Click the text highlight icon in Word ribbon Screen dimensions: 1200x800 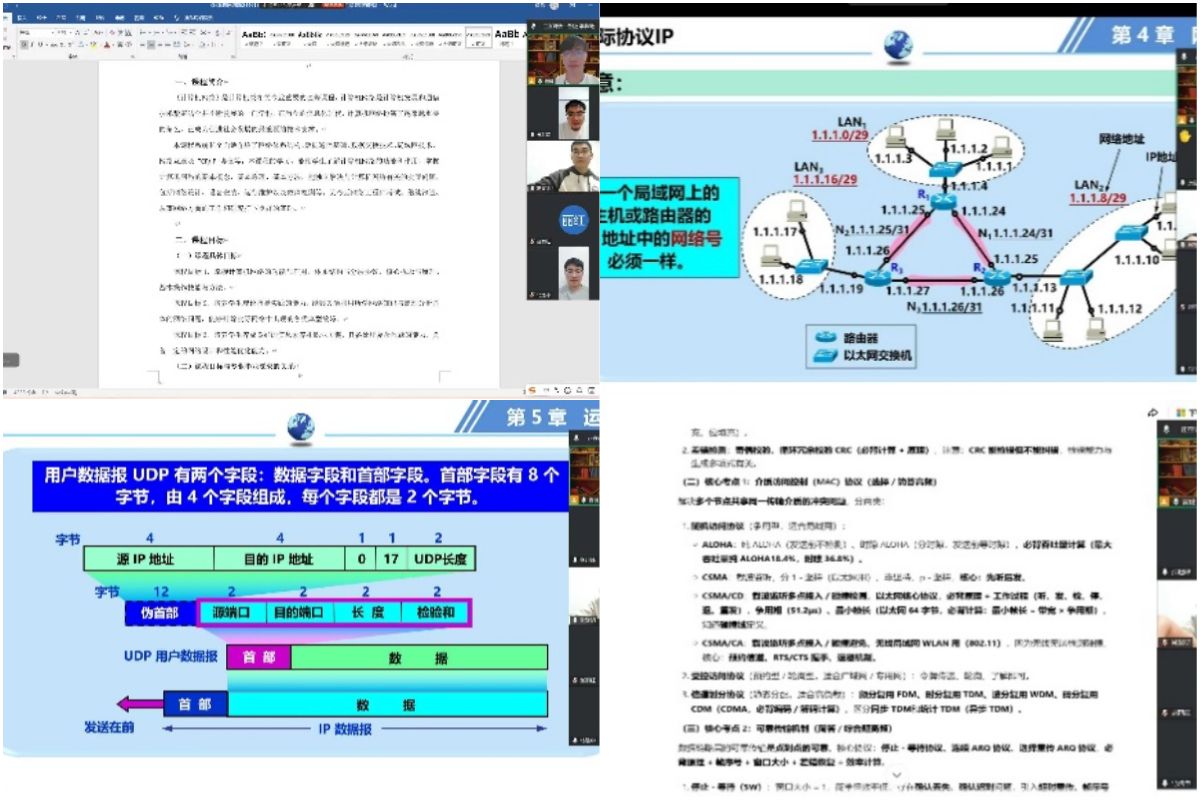[x=95, y=44]
